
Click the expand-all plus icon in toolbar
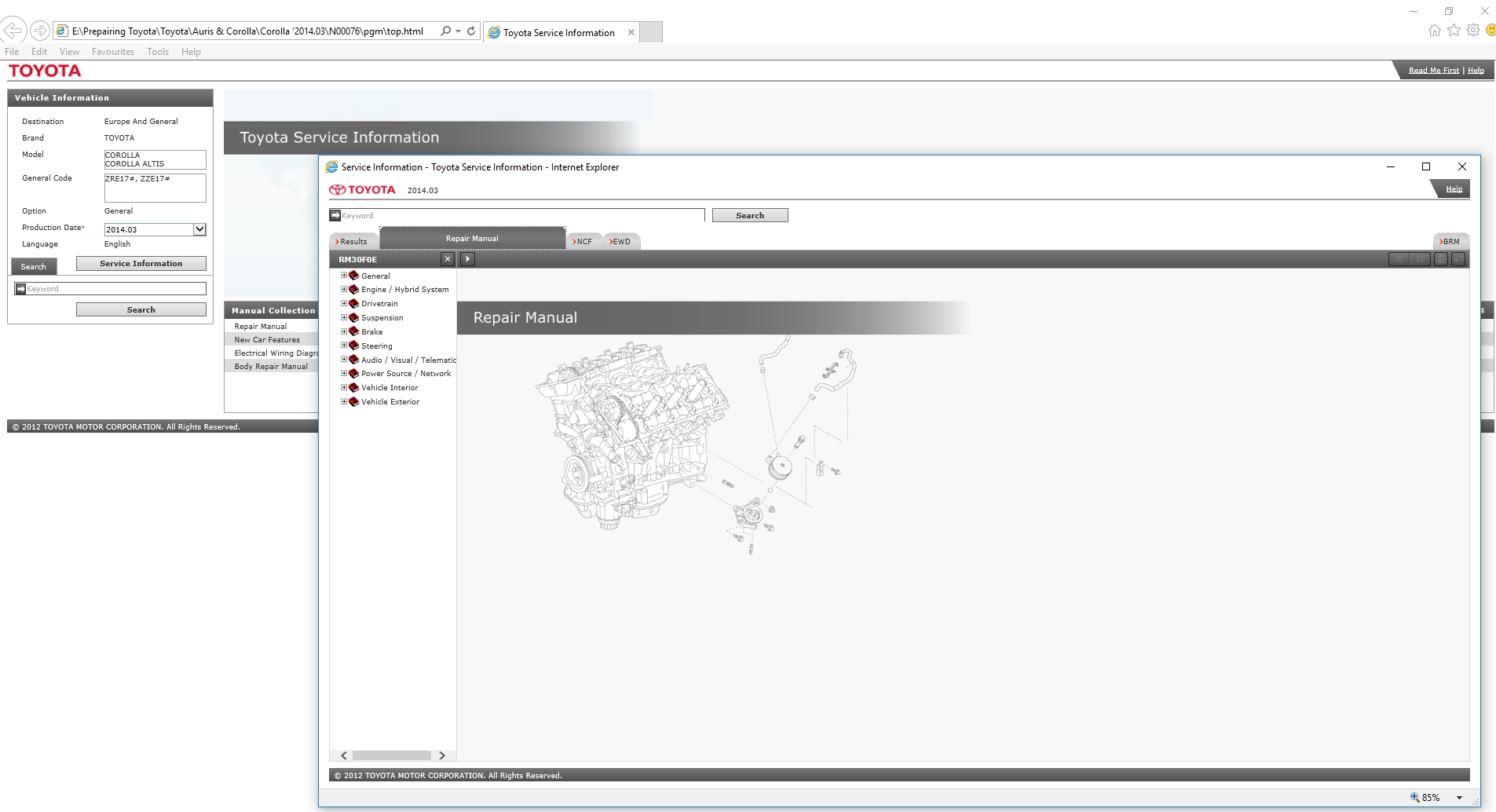coord(1399,259)
